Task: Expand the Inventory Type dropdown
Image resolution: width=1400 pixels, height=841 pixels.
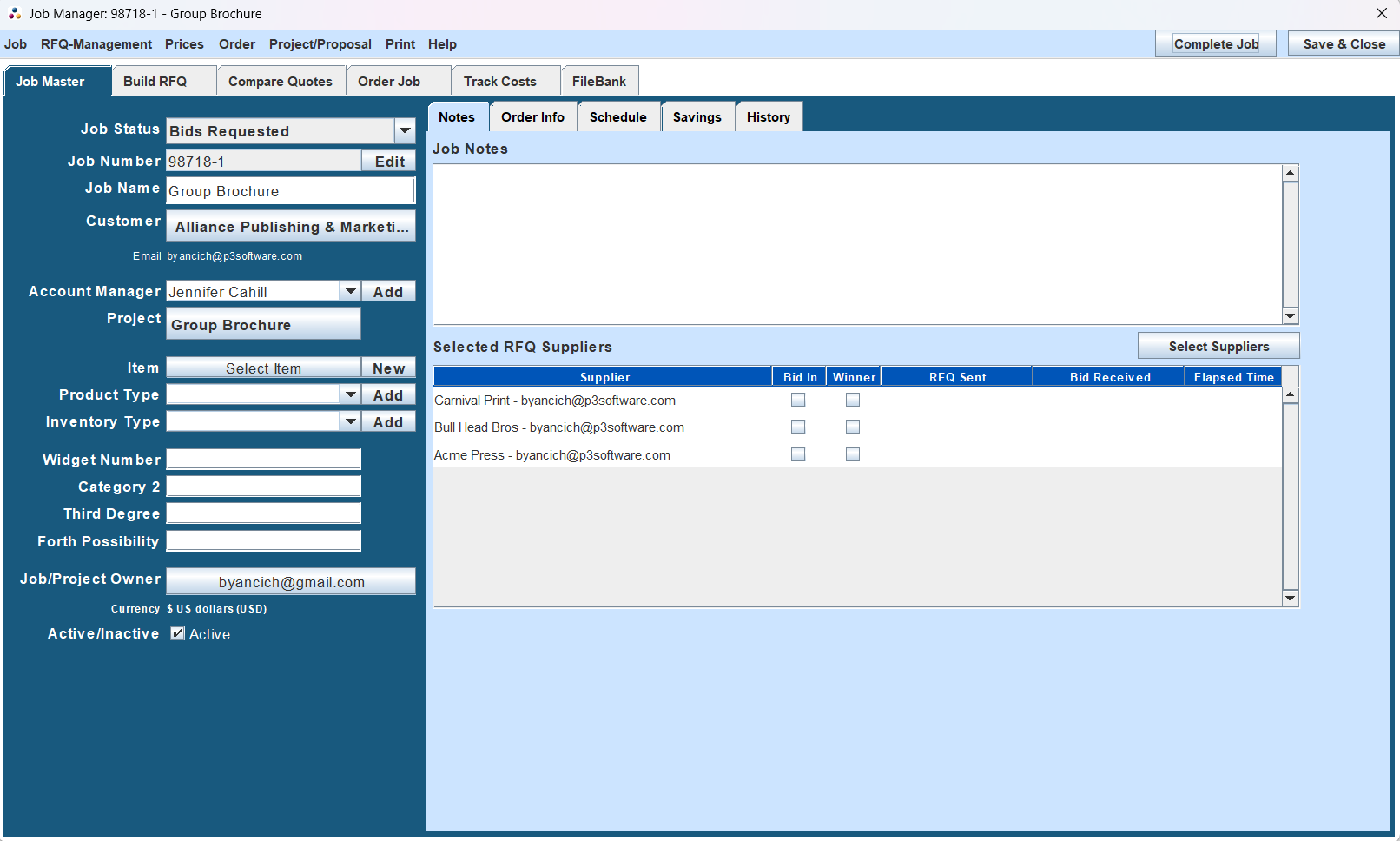Action: pos(350,420)
